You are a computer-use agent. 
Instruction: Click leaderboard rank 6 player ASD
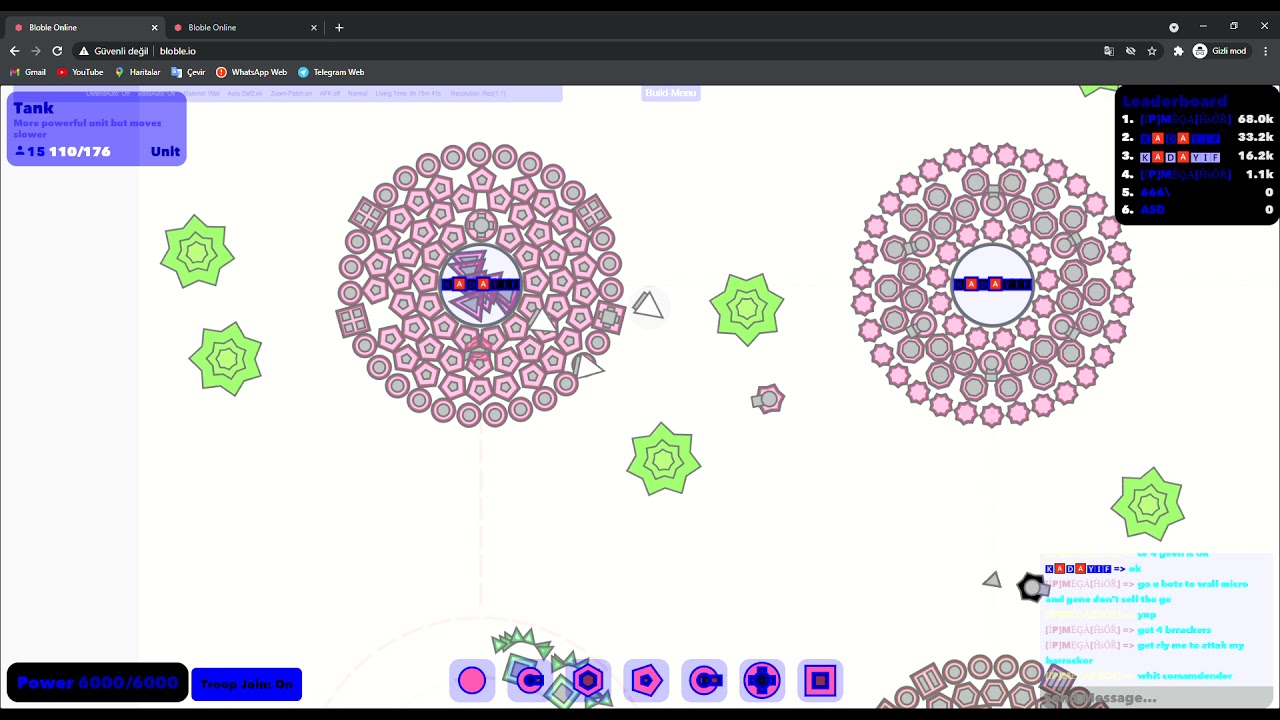1152,210
